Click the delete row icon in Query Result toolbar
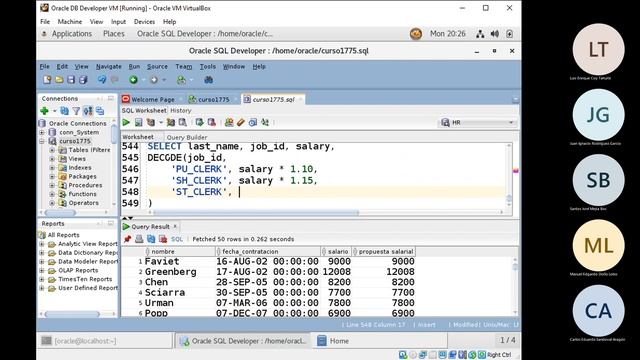Image resolution: width=640 pixels, height=360 pixels. 163,239
